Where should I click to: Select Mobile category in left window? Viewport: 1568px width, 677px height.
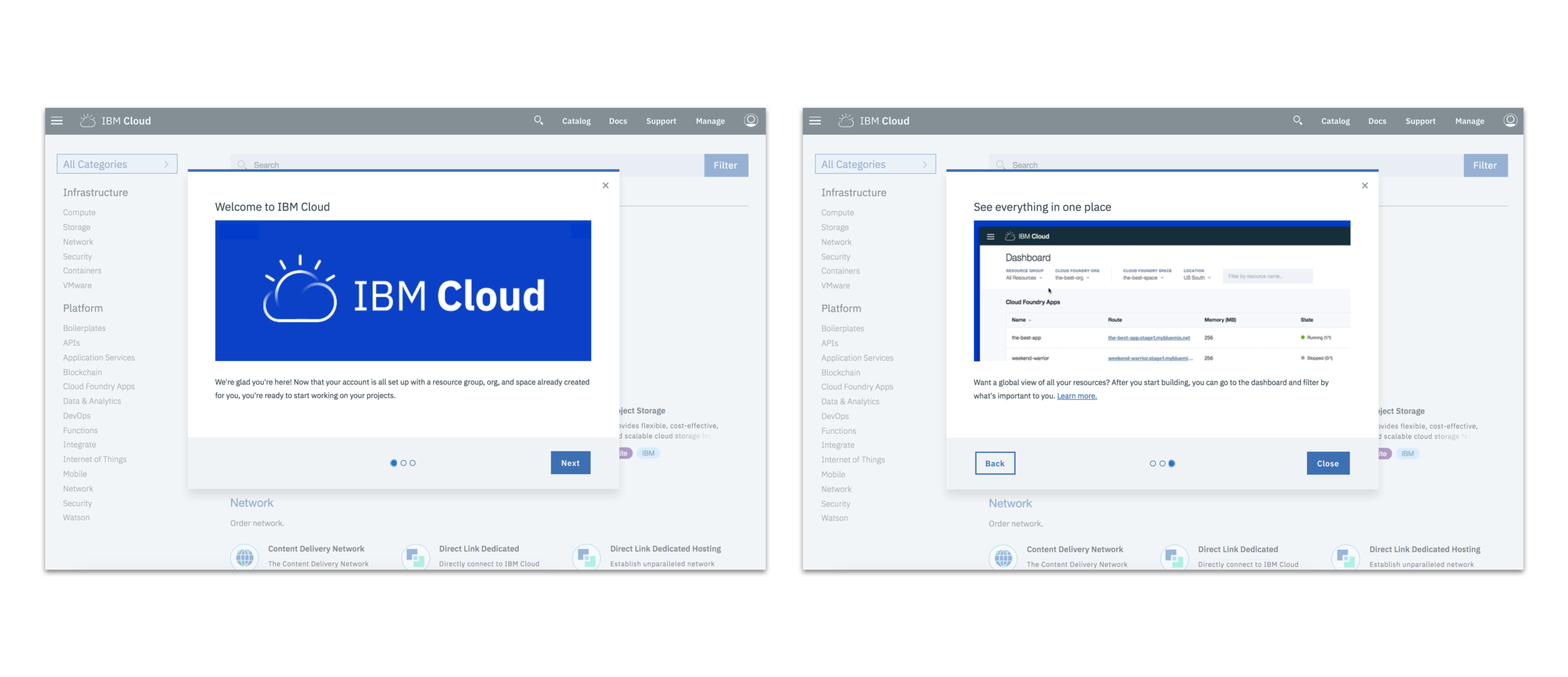(x=75, y=475)
